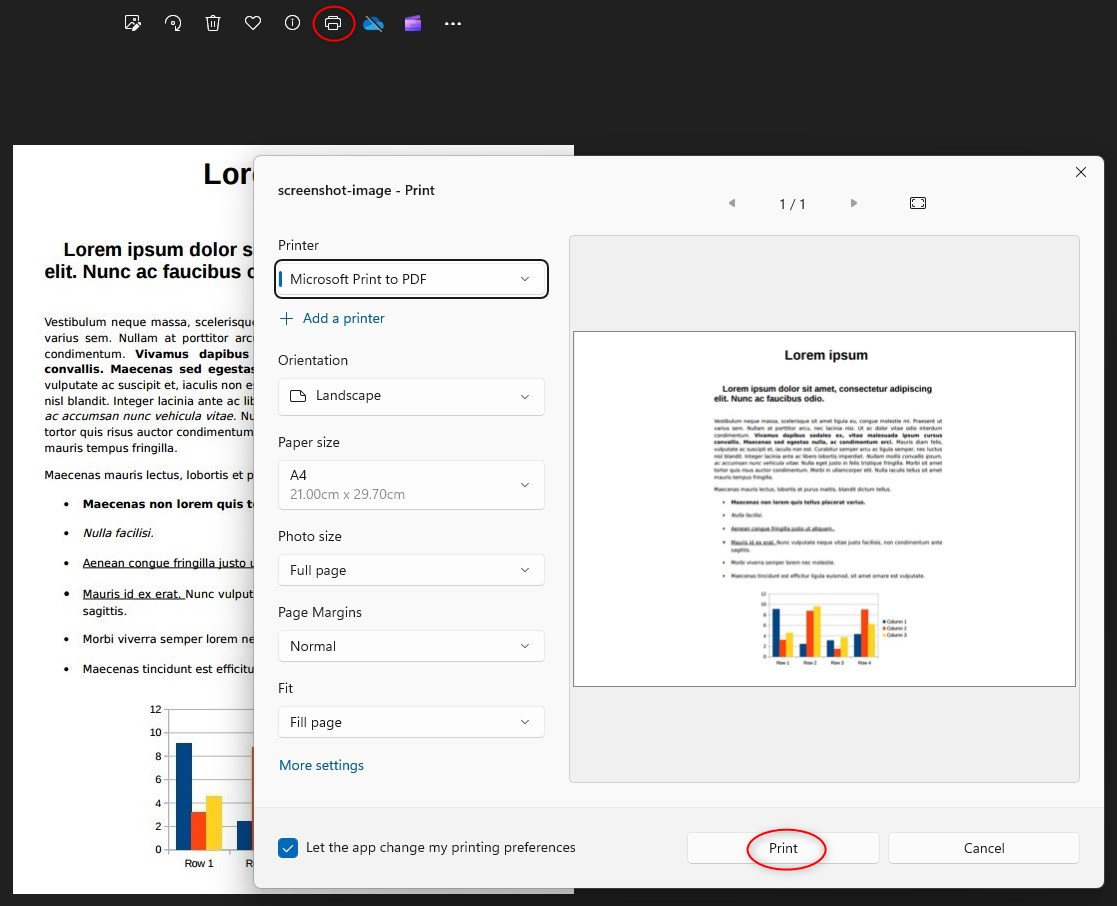Viewport: 1117px width, 906px height.
Task: Click the OneDrive cloud icon
Action: 373,23
